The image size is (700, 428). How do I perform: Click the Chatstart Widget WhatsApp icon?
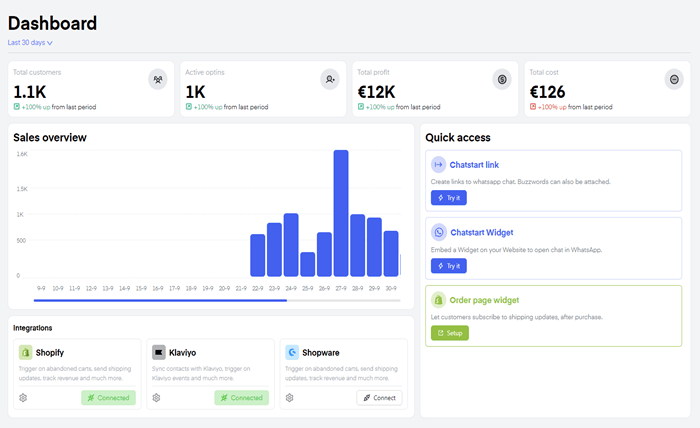tap(439, 232)
